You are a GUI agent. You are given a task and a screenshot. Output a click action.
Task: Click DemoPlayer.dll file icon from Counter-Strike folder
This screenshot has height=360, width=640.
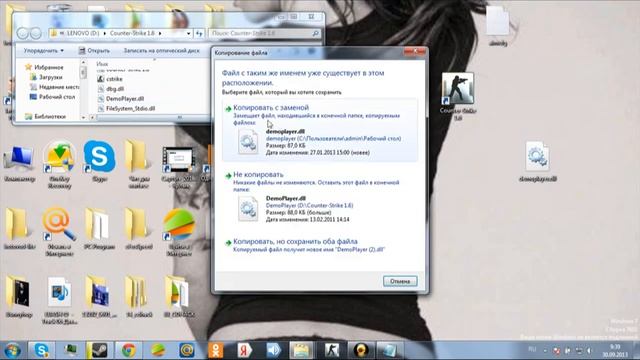pos(248,209)
